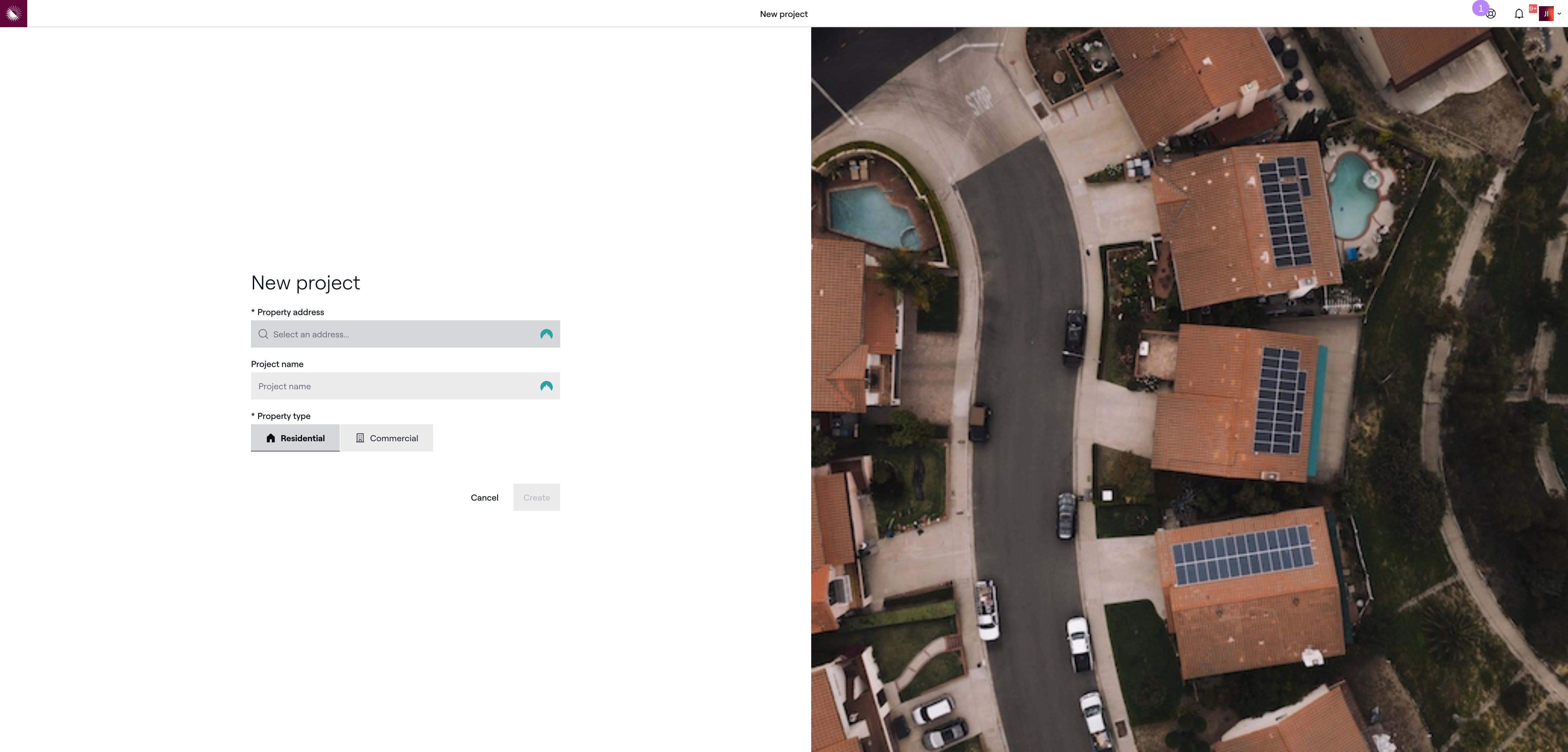Cancel the new project
The height and width of the screenshot is (752, 1568).
pyautogui.click(x=484, y=498)
